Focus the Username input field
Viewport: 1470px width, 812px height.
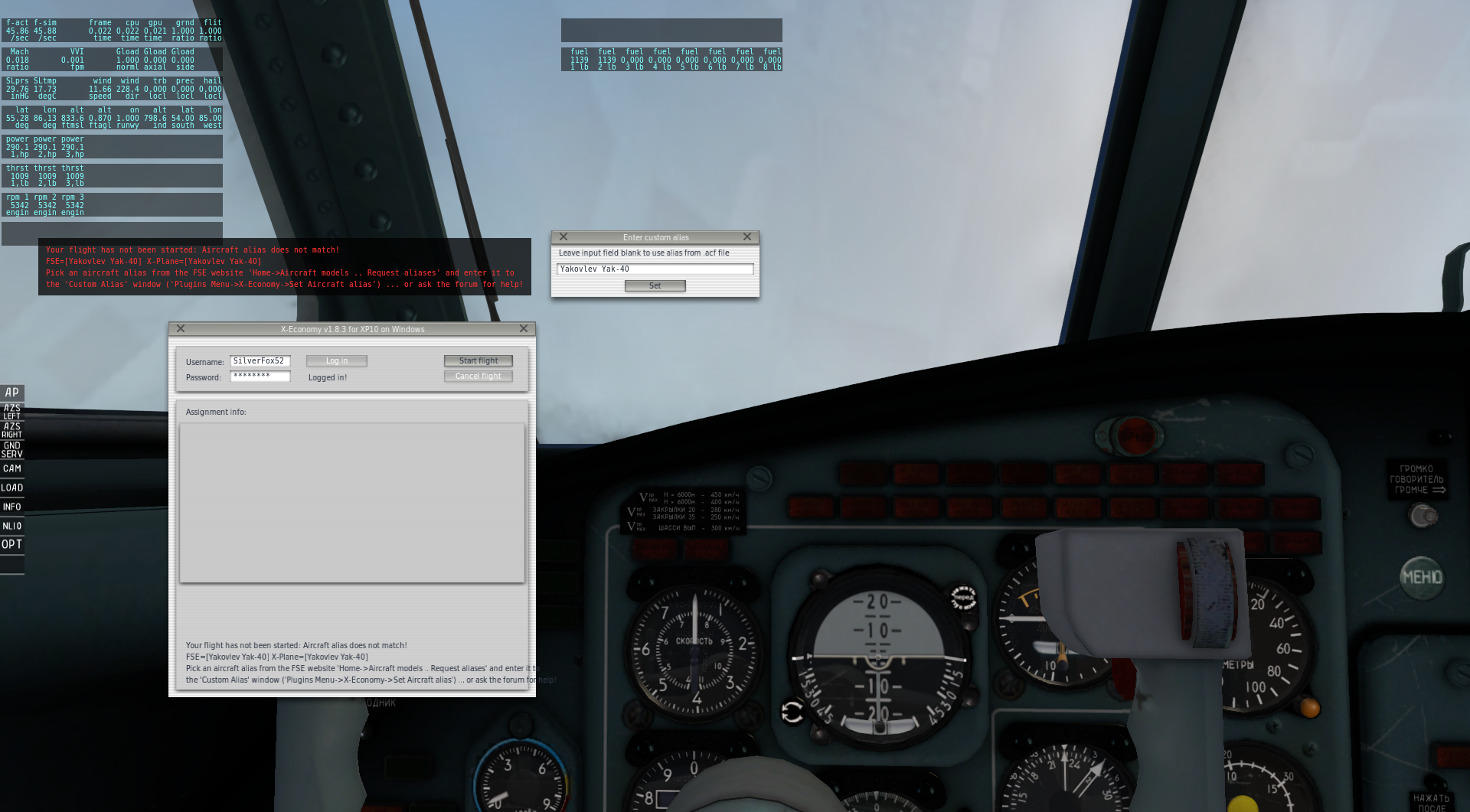pyautogui.click(x=260, y=361)
